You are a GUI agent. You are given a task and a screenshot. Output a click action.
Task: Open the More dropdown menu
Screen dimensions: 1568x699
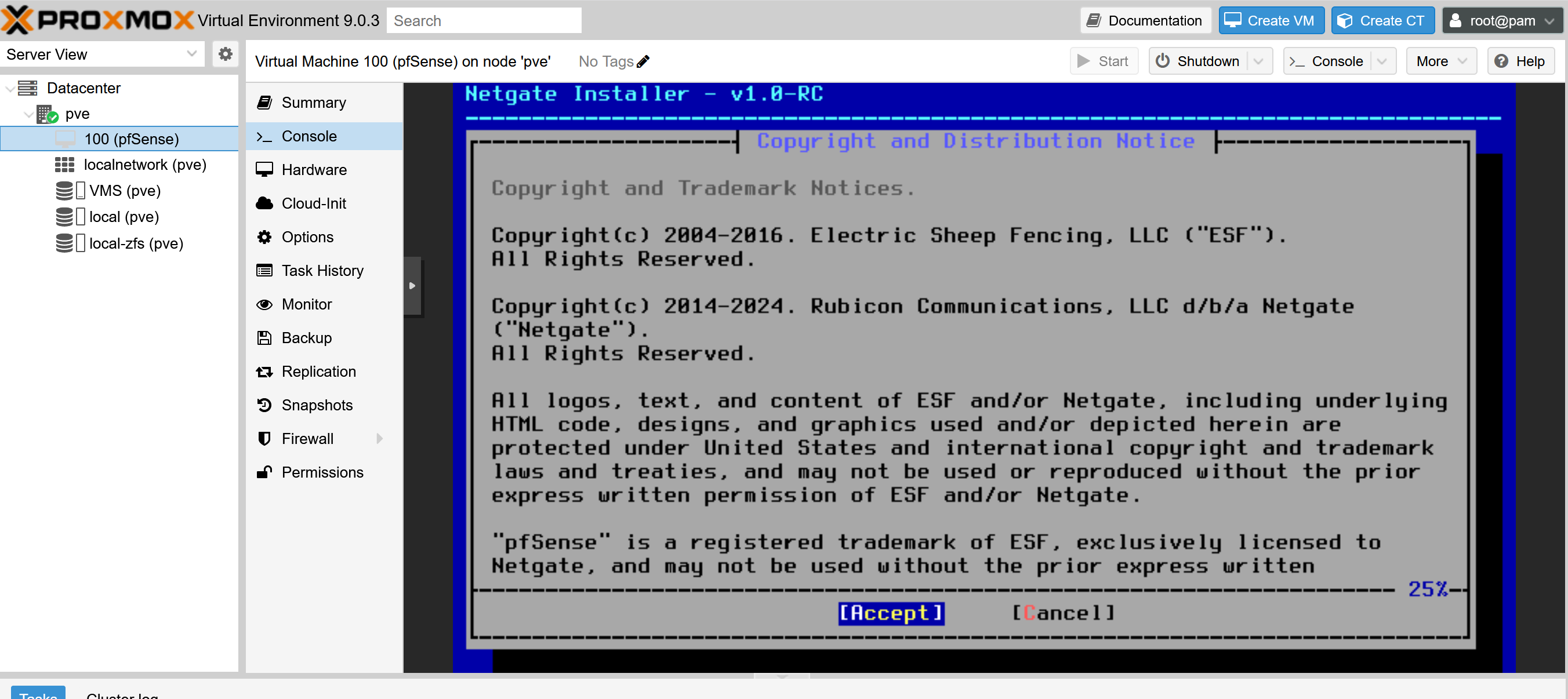coord(1441,61)
